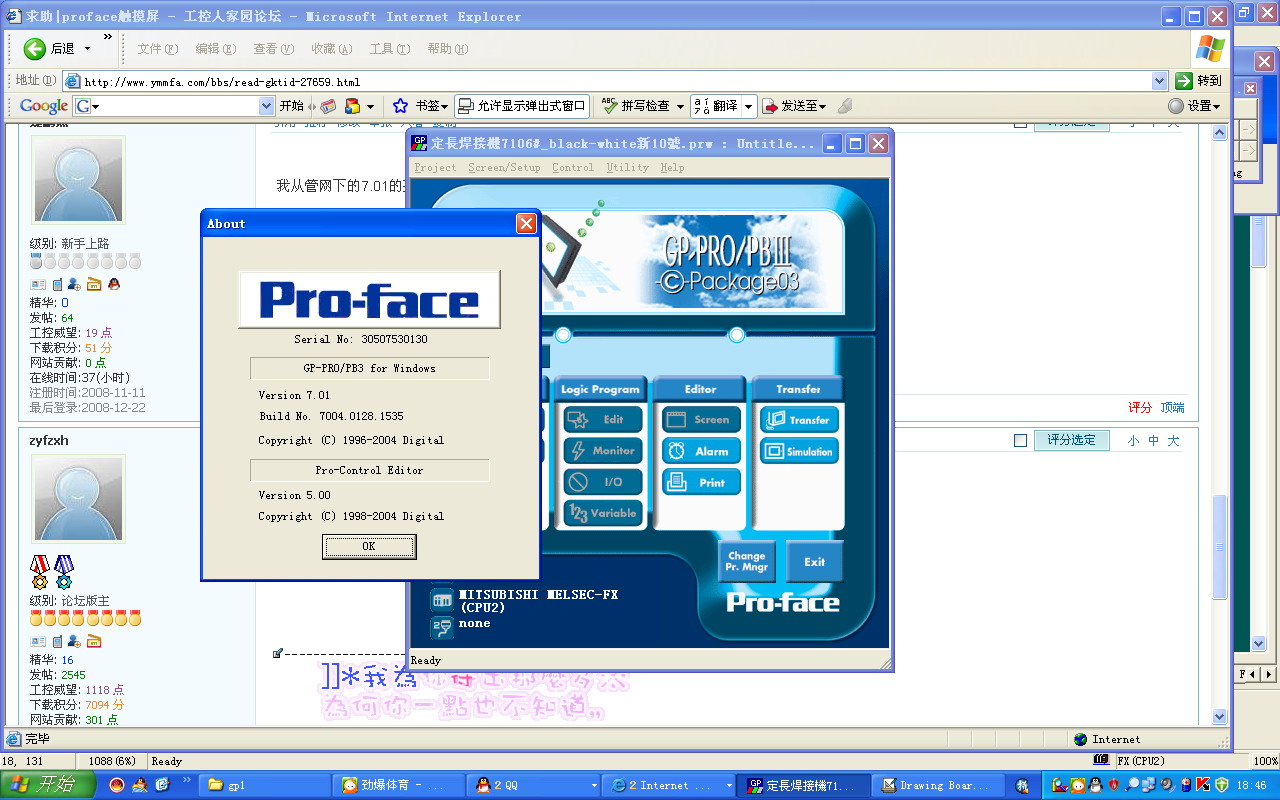
Task: Expand the address bar URL dropdown
Action: tap(1159, 81)
